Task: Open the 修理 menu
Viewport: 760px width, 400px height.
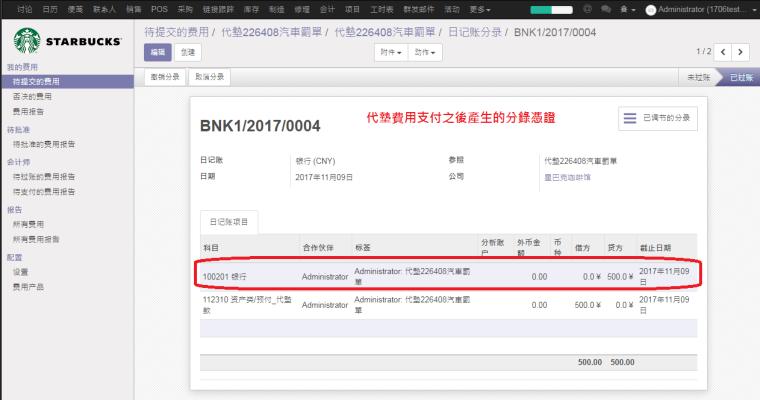Action: tap(301, 9)
